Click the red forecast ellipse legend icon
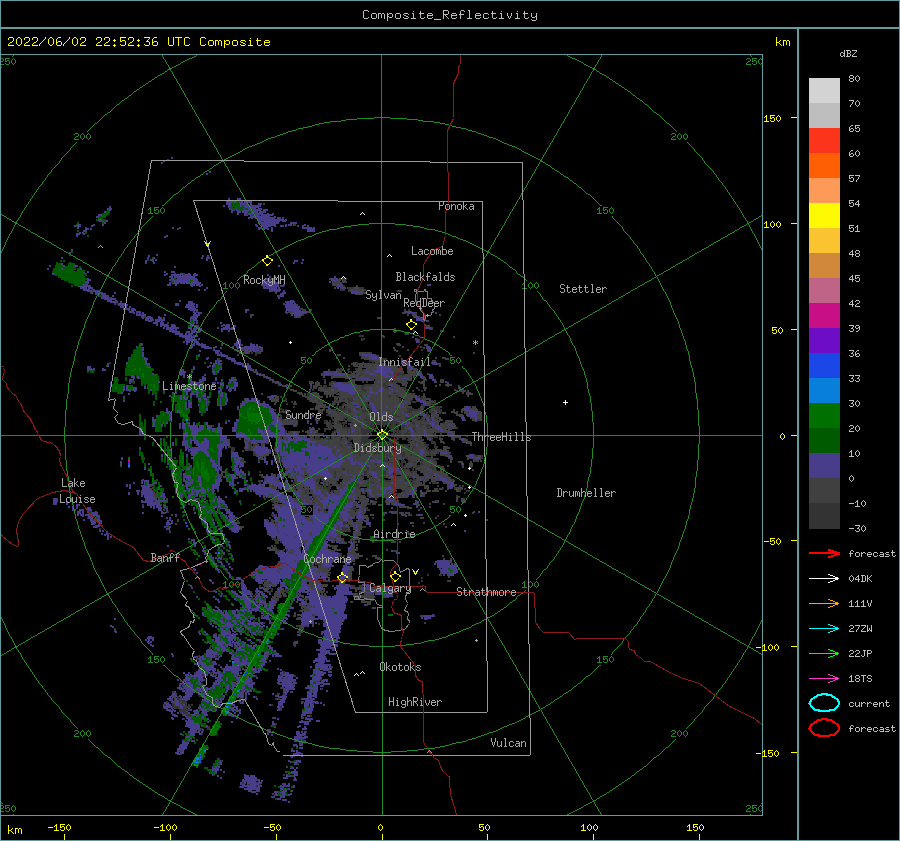The image size is (900, 841). click(824, 728)
